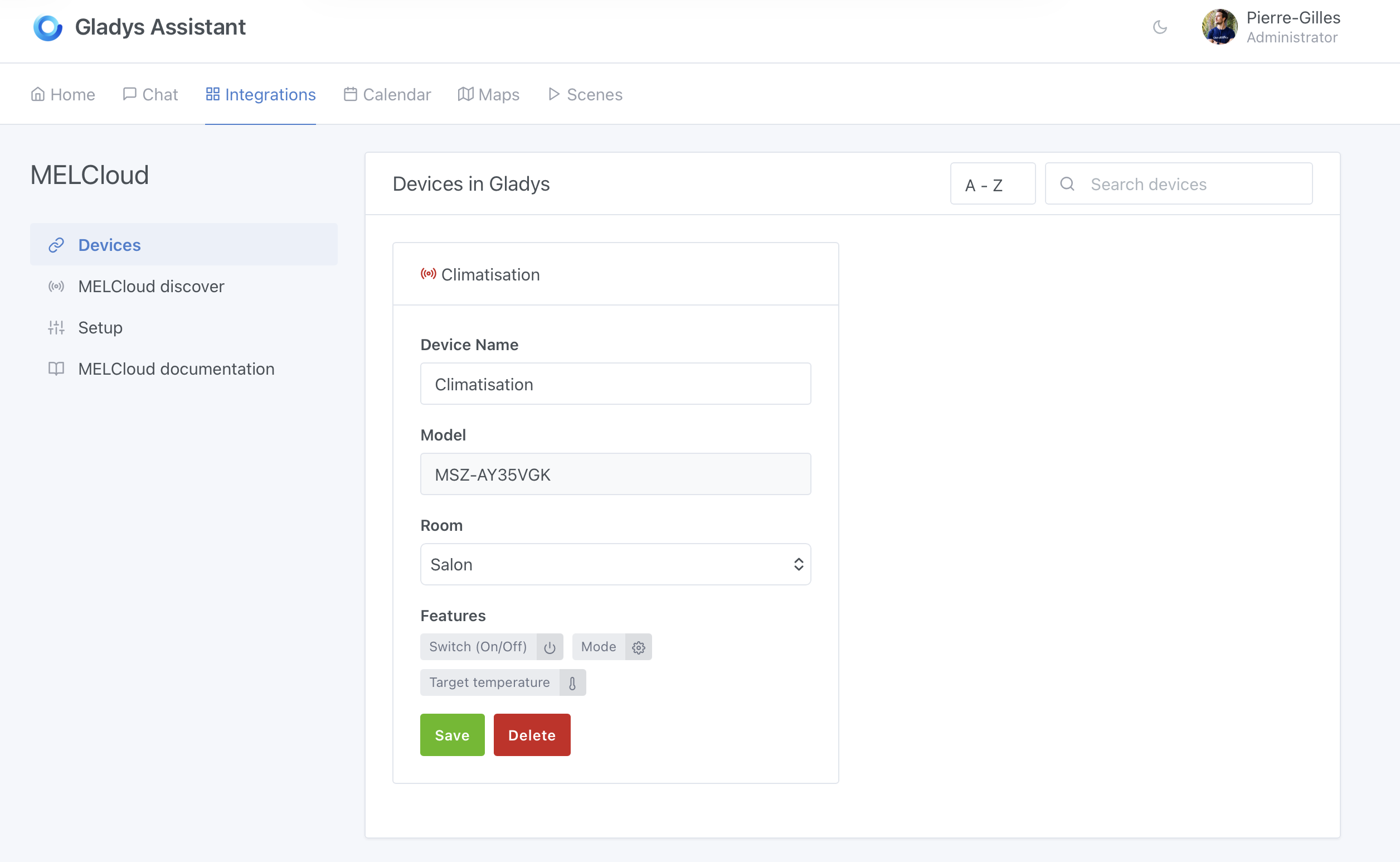Viewport: 1400px width, 862px height.
Task: Click the power icon on Switch feature
Action: point(550,647)
